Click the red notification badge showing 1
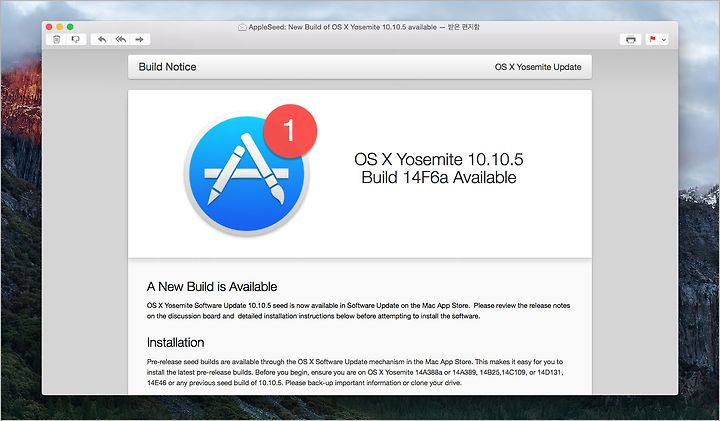 point(290,131)
